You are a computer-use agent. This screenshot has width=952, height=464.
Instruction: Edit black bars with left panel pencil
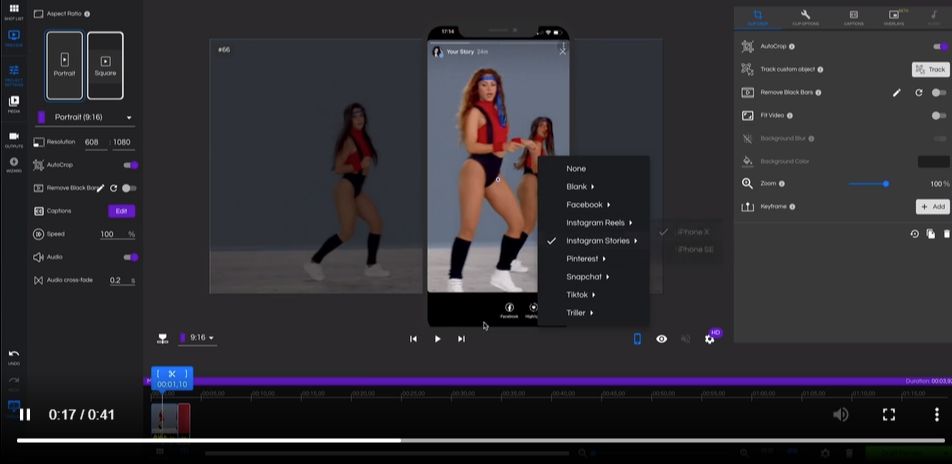(101, 188)
